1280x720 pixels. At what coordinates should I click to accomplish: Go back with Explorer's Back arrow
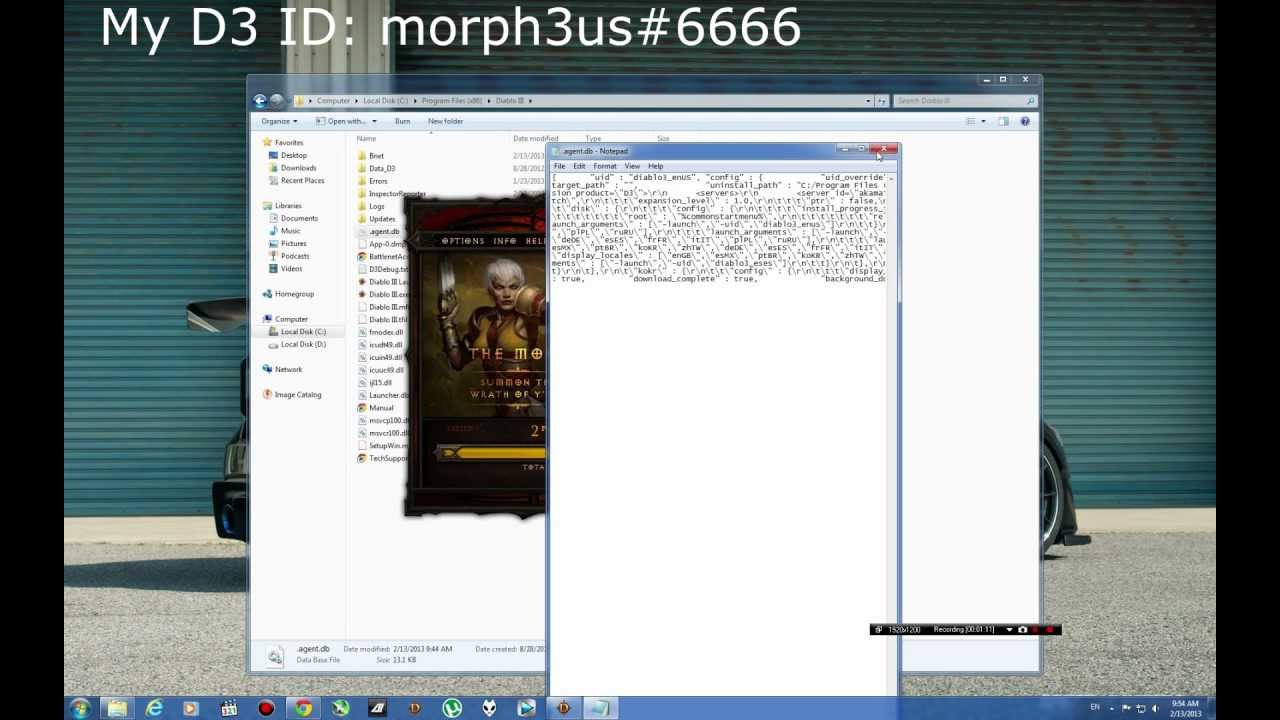tap(260, 100)
